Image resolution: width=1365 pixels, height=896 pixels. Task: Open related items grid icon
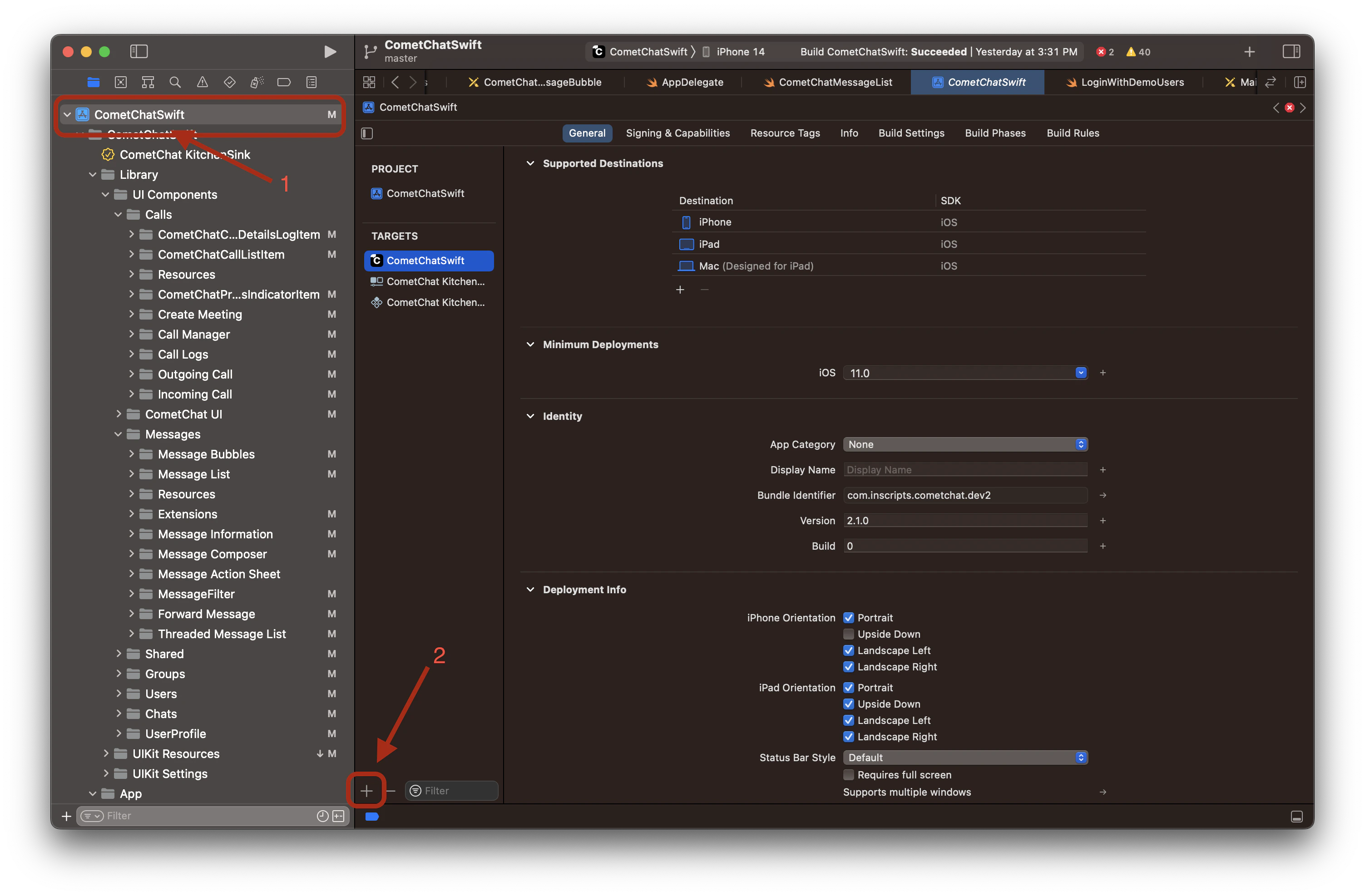click(369, 82)
